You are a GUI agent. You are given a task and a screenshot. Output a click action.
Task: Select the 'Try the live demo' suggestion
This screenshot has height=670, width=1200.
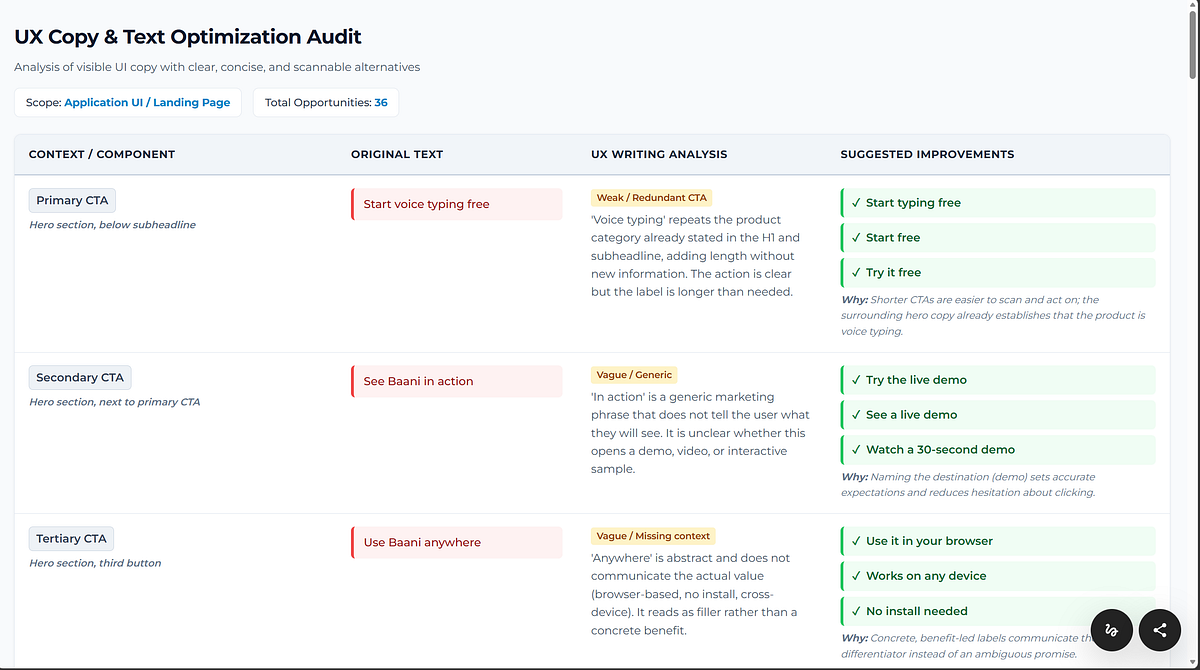pyautogui.click(x=998, y=380)
